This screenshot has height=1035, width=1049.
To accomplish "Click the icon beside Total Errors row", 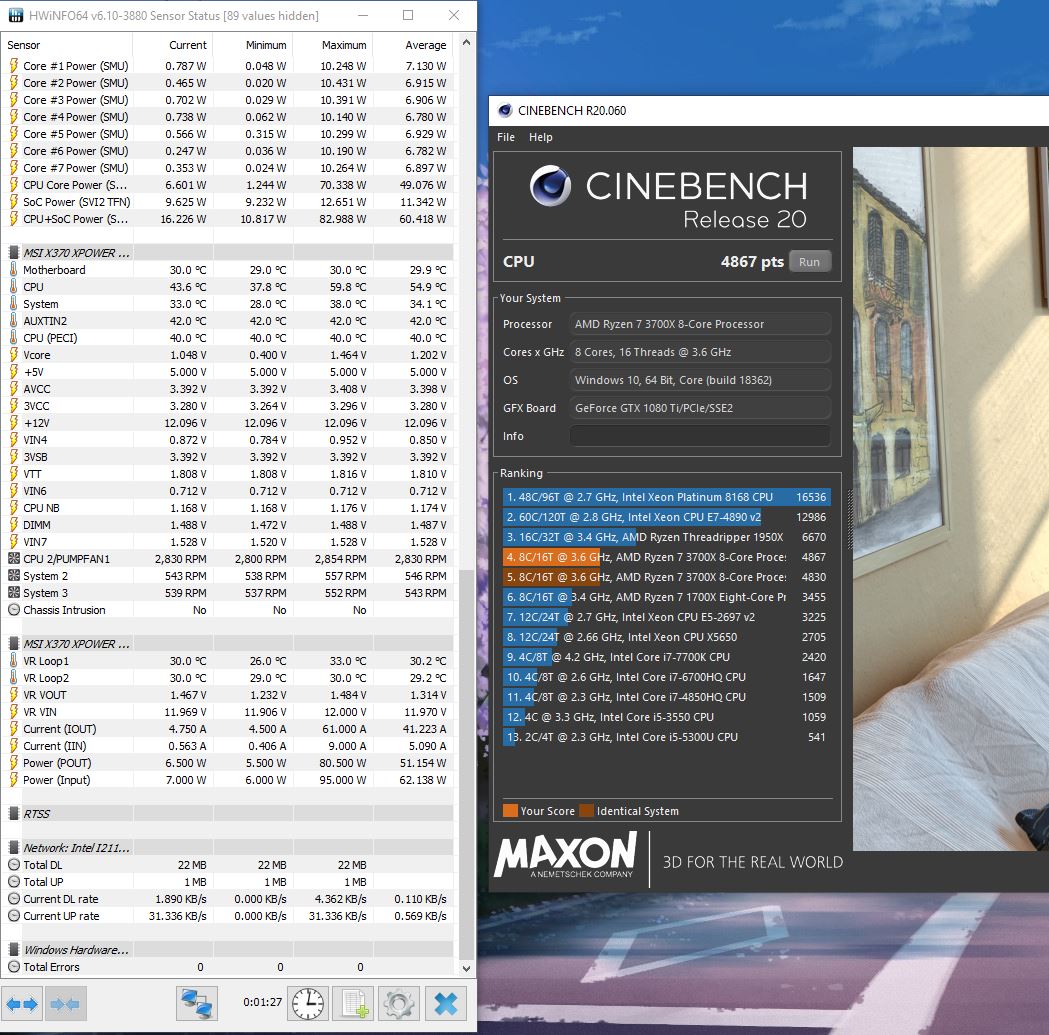I will point(13,967).
